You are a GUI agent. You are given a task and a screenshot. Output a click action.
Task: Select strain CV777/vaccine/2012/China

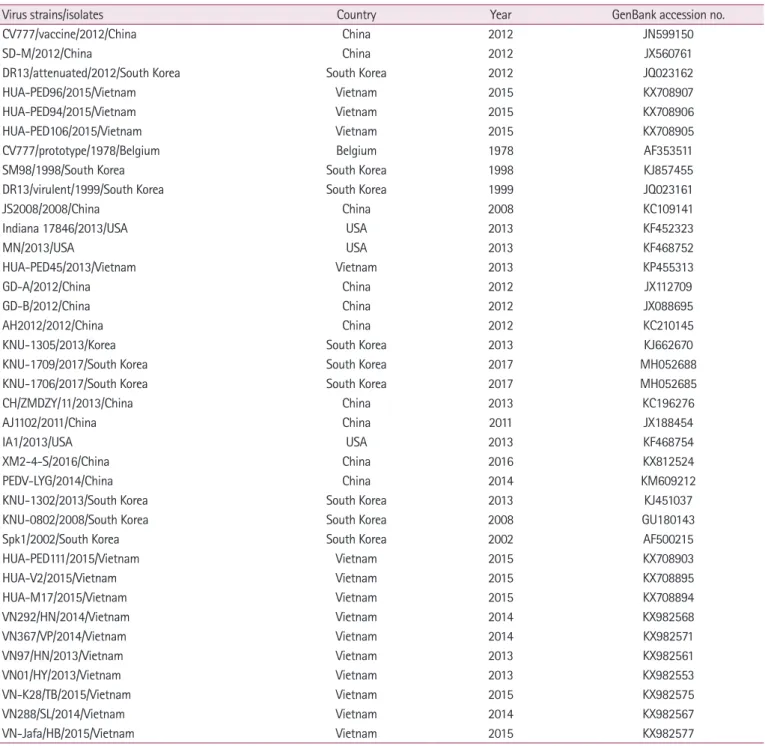pyautogui.click(x=69, y=34)
